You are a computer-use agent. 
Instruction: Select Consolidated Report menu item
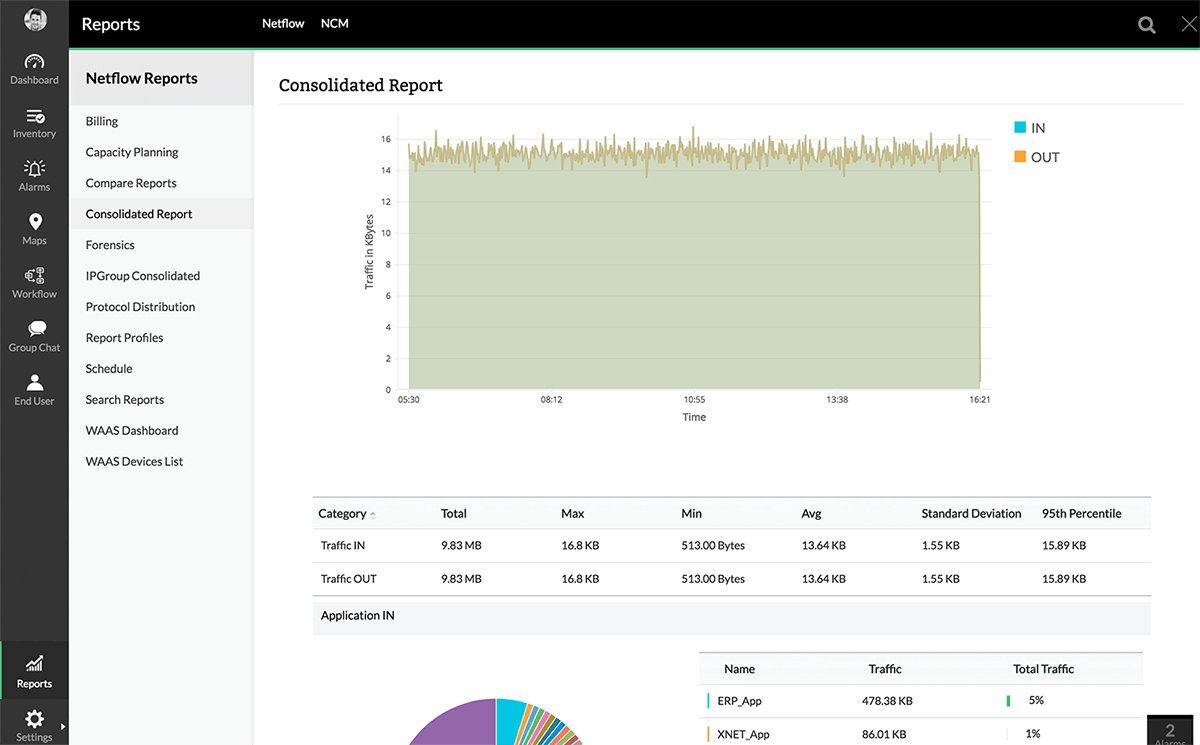click(161, 214)
